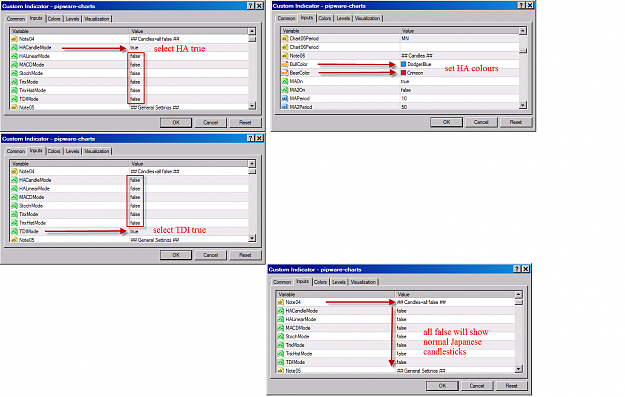Click the true value of HACandleMode
Viewport: 625px width, 397px height.
[134, 47]
